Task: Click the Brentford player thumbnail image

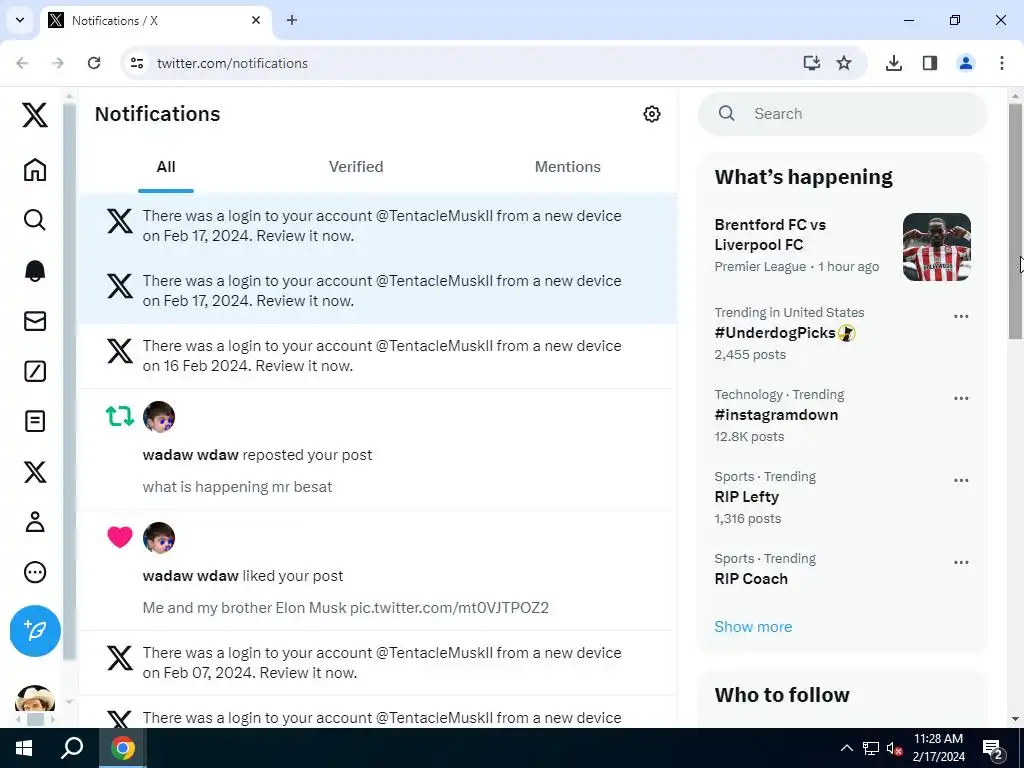Action: [x=936, y=247]
